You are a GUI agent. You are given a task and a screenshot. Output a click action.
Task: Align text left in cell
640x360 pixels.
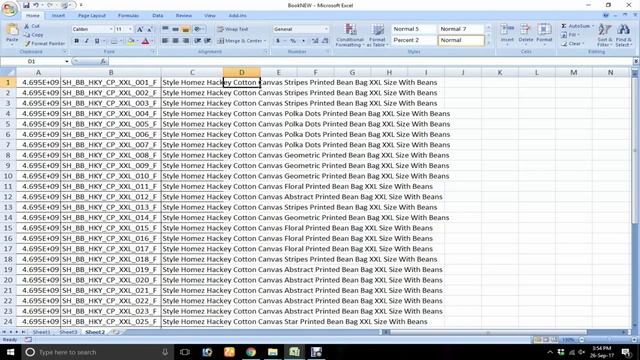(x=165, y=41)
